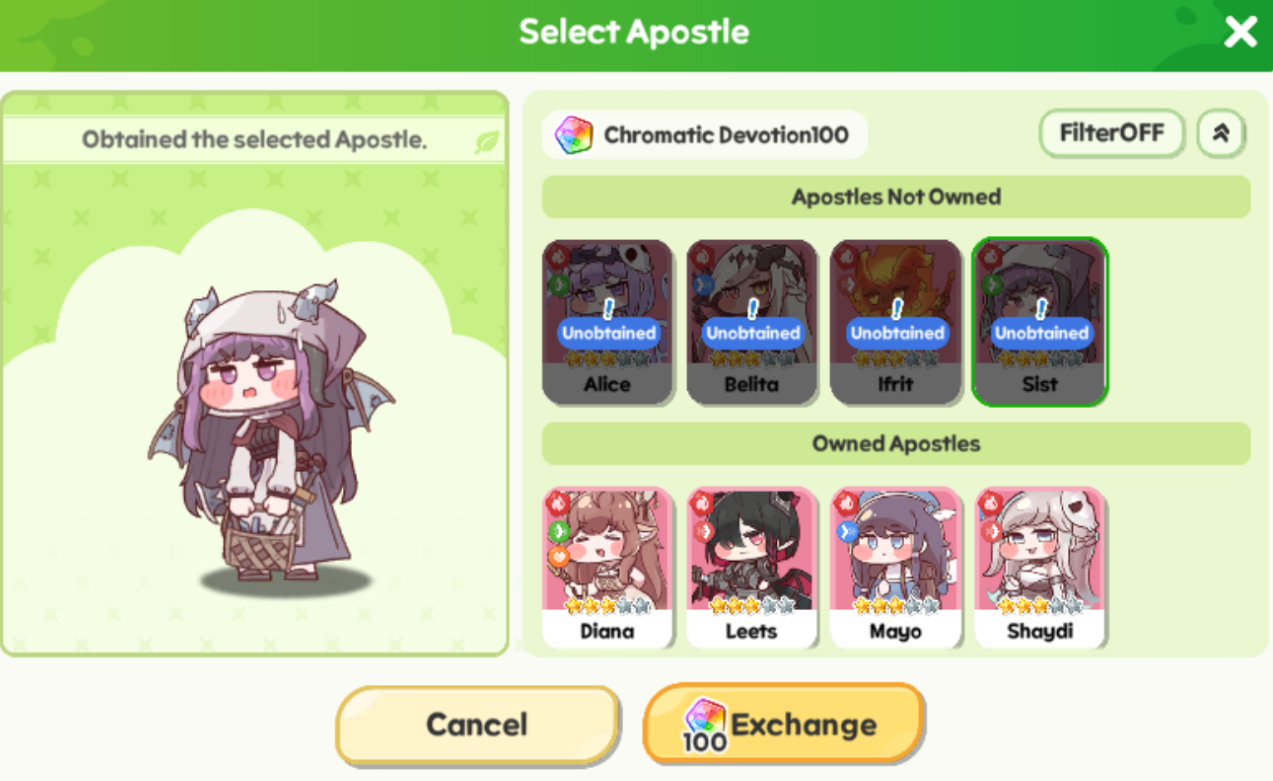Click the leaf icon in the obtained banner
Viewport: 1273px width, 781px height.
point(487,142)
